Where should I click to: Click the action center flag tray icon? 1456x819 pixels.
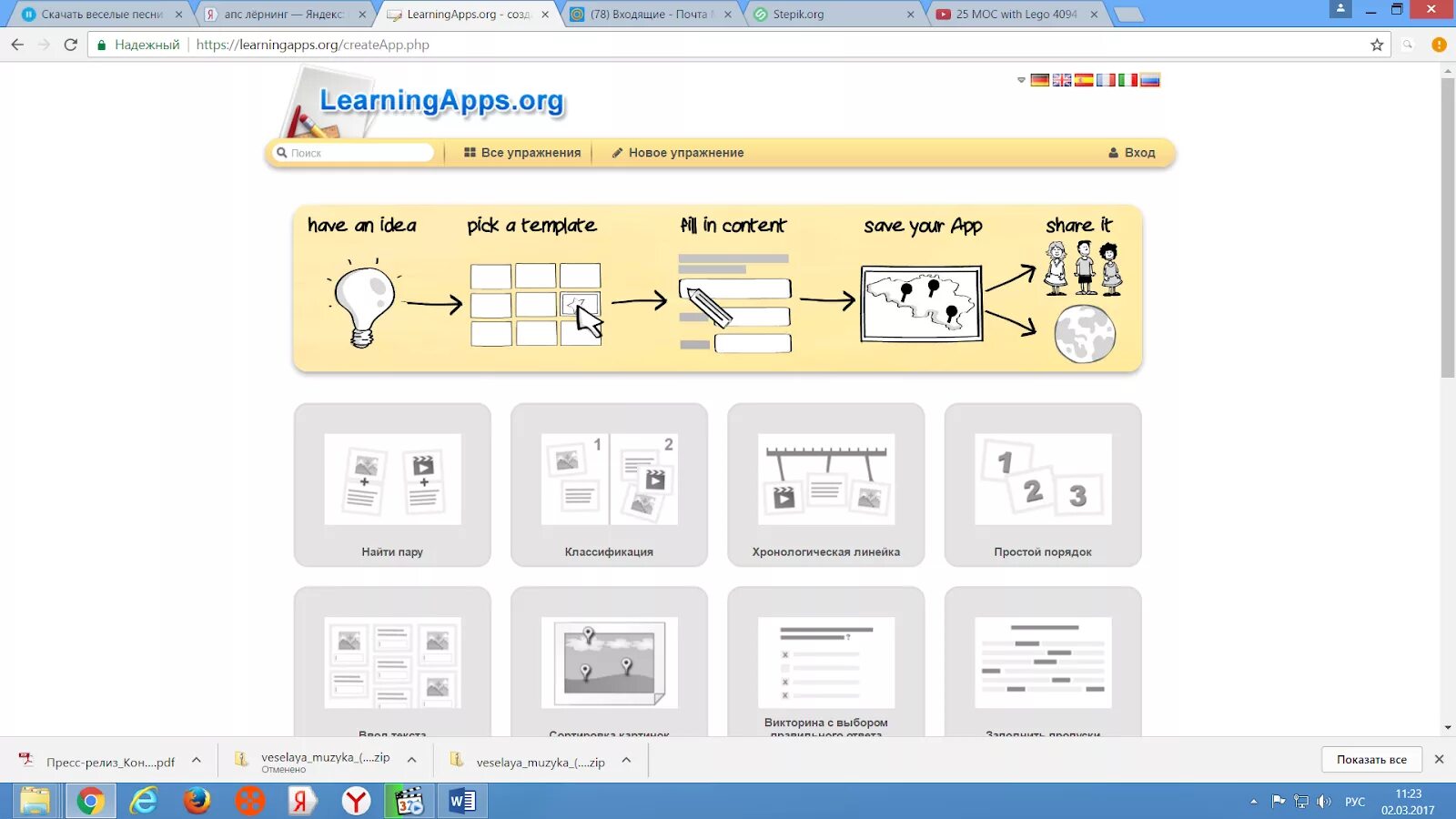click(1279, 802)
